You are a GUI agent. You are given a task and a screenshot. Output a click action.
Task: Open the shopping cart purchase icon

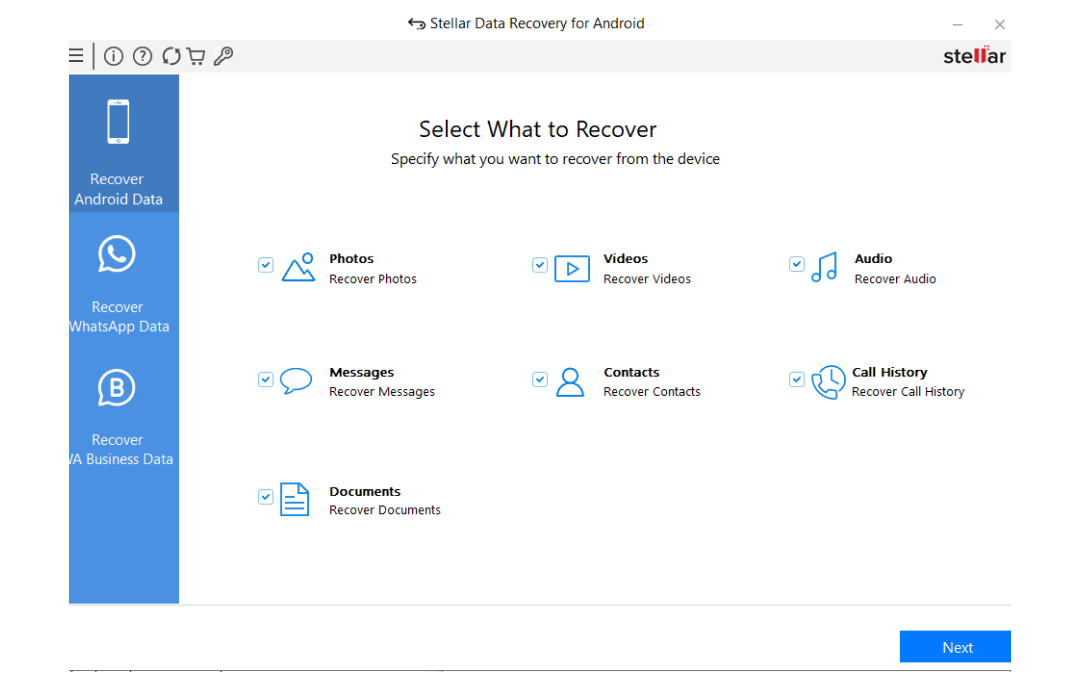pyautogui.click(x=195, y=56)
